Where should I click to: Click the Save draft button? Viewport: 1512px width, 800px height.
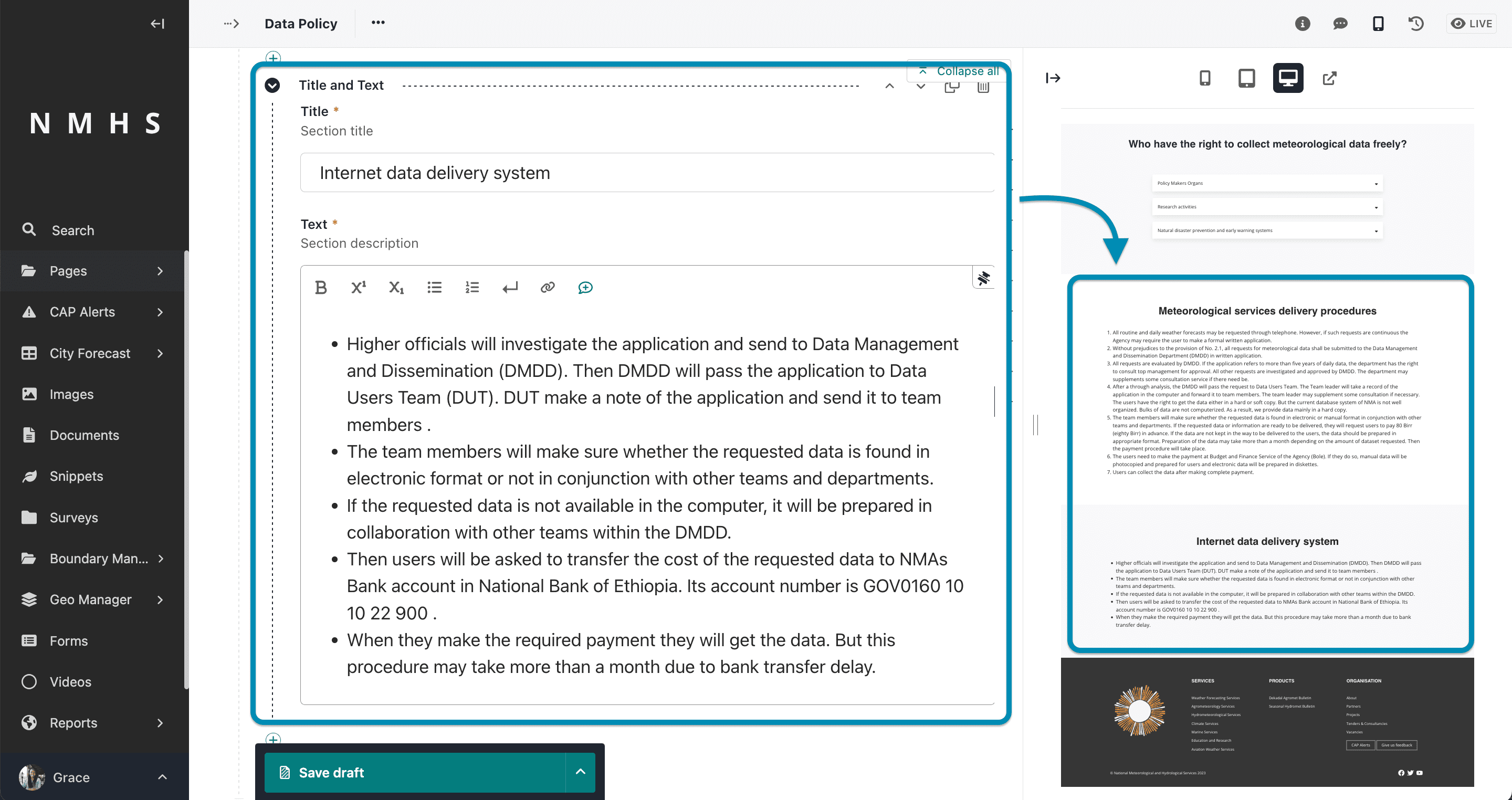(415, 772)
